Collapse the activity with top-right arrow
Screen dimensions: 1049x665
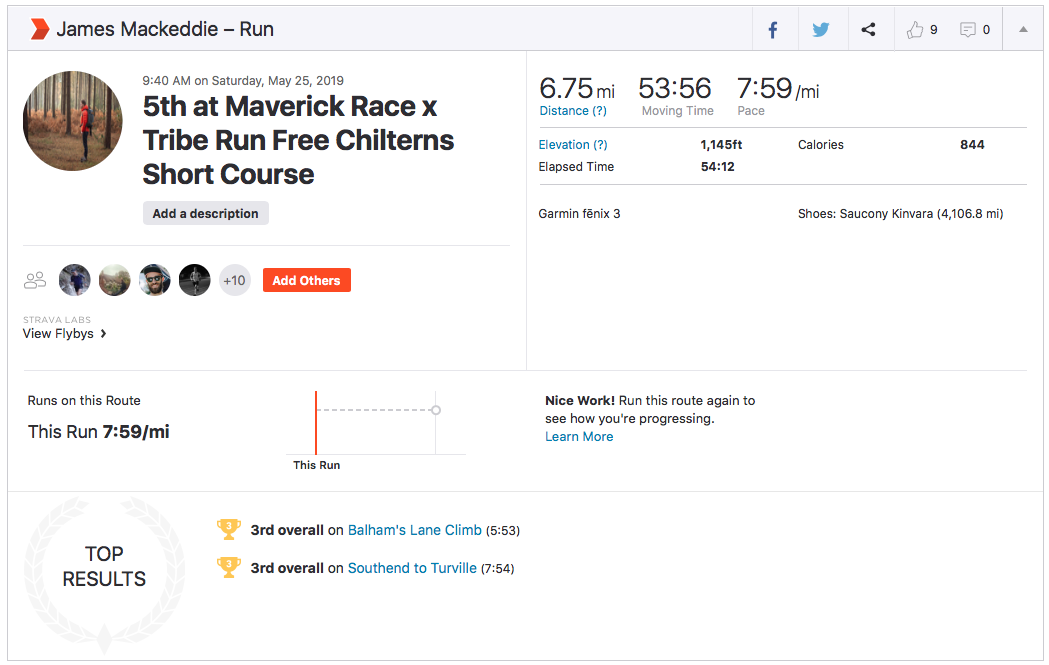pos(1023,30)
